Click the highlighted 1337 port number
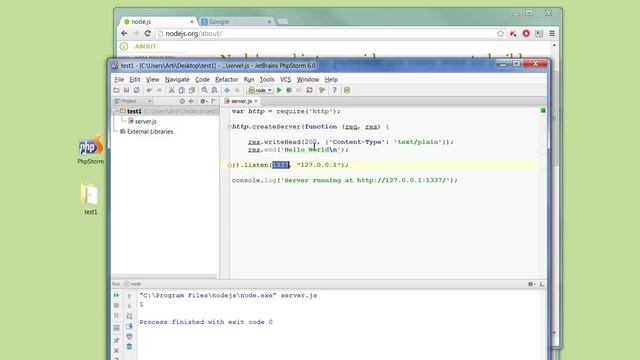The width and height of the screenshot is (640, 360). 280,165
